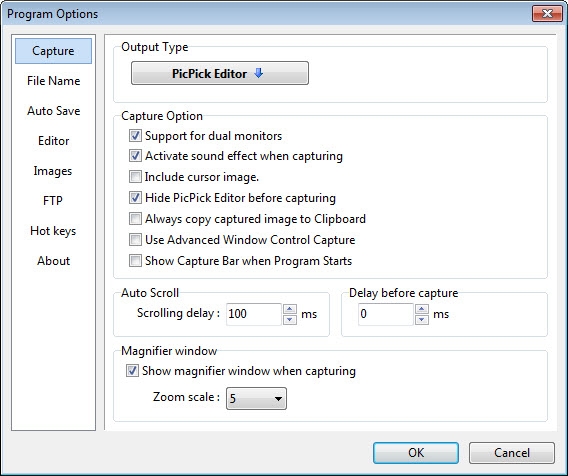Viewport: 568px width, 476px height.
Task: Open the Output Type PicPick Editor menu
Action: coord(220,73)
